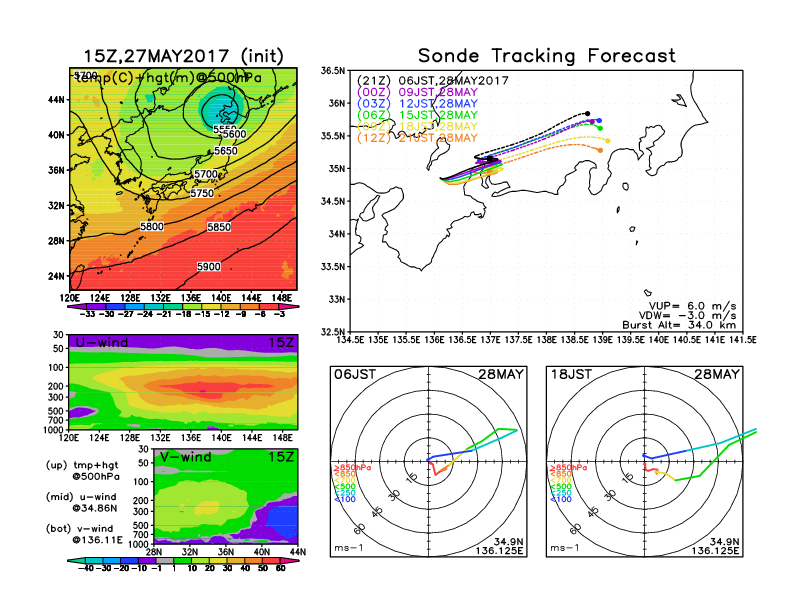Select blue legend entry "(03Z) 12JST,28MAY"
Screen dimensions: 792x612
(x=417, y=104)
